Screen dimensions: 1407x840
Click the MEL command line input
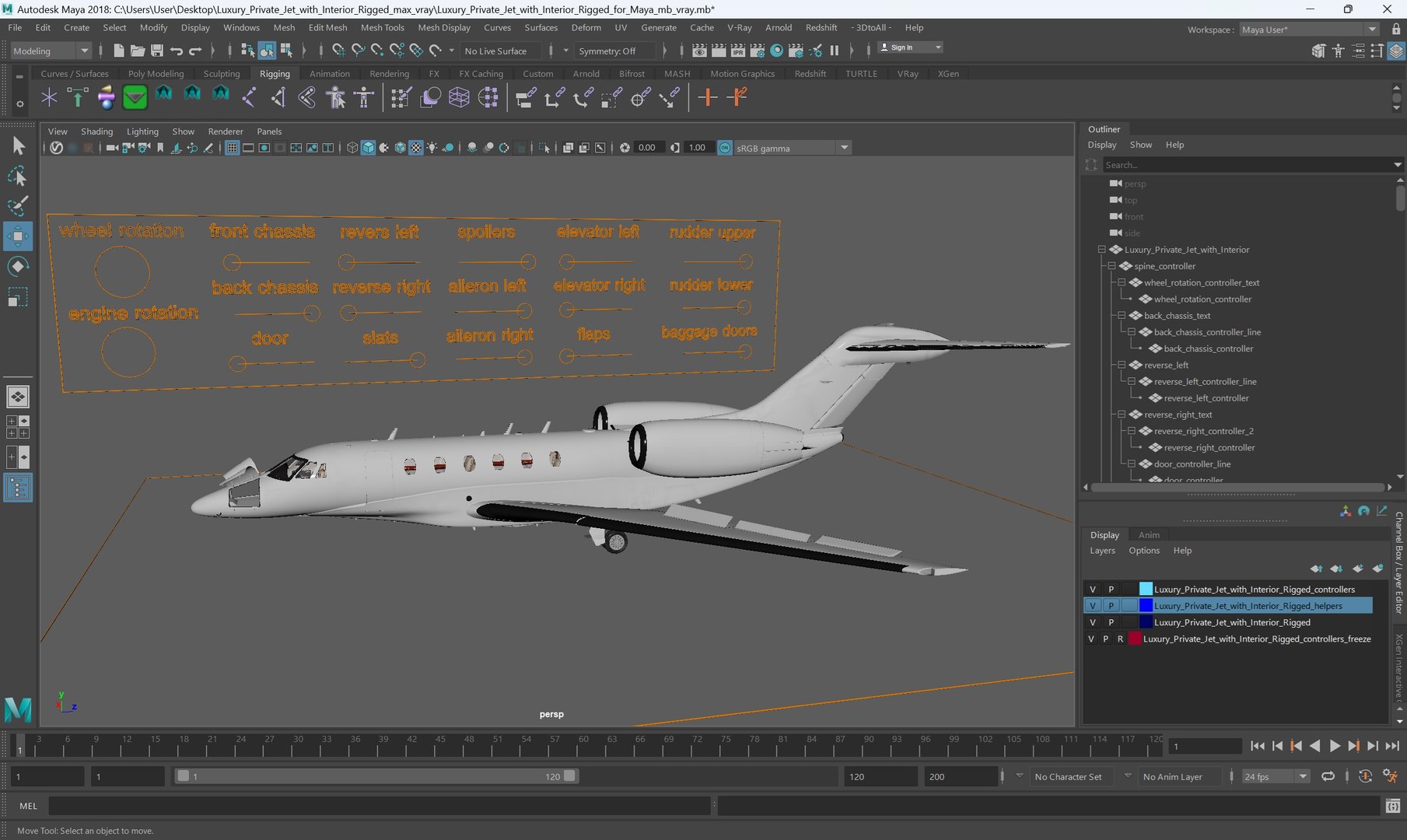[380, 807]
